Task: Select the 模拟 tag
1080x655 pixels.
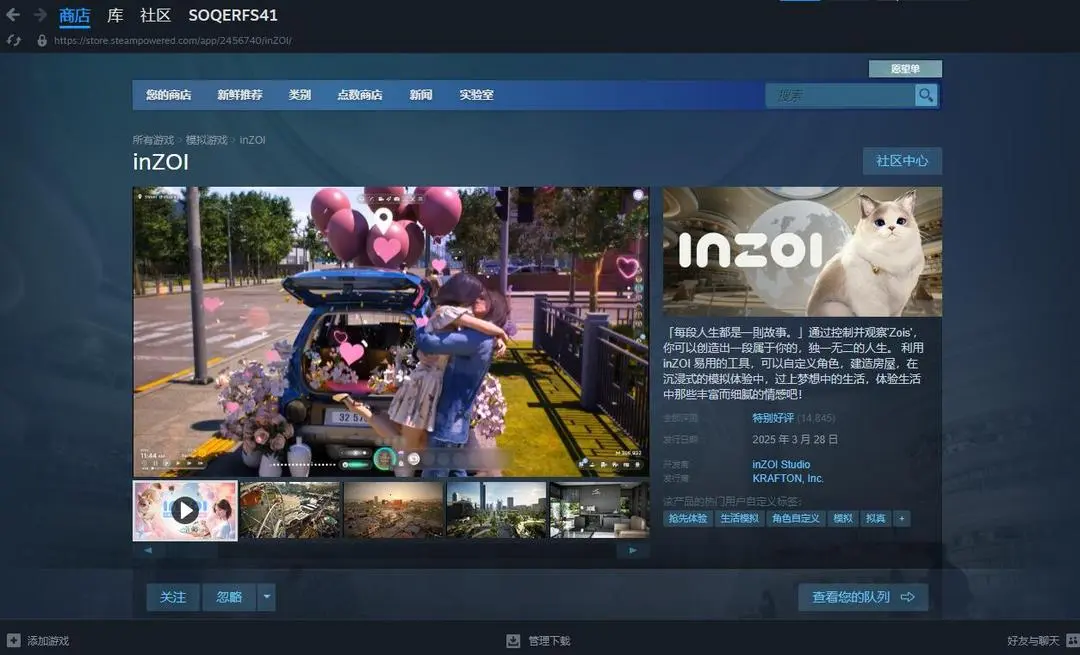Action: pos(843,519)
